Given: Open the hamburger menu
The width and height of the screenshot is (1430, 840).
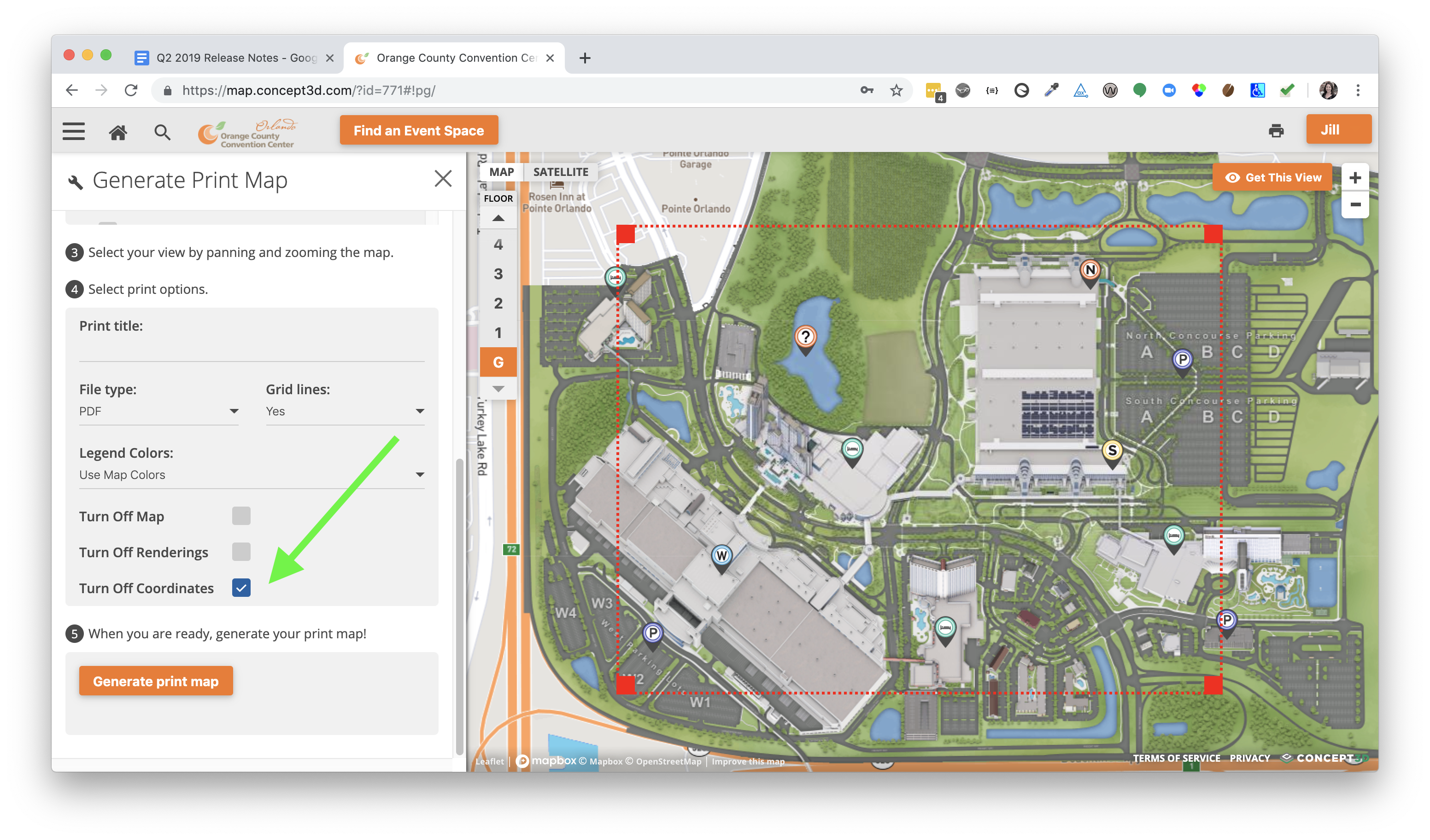Looking at the screenshot, I should pos(74,132).
